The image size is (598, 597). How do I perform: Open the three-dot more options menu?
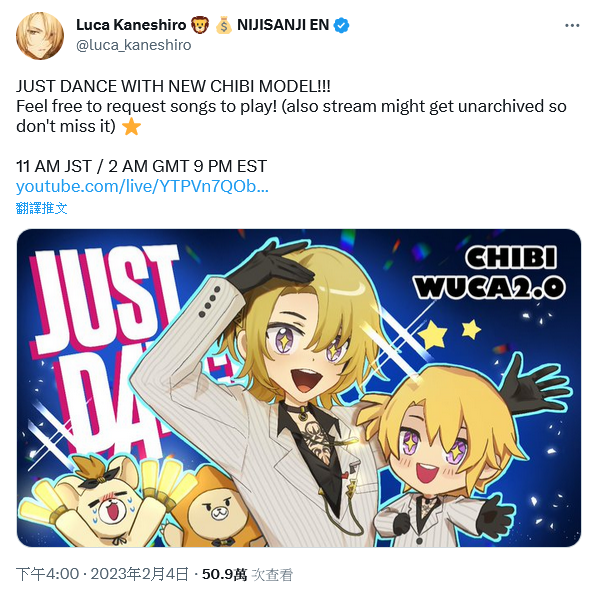(572, 26)
